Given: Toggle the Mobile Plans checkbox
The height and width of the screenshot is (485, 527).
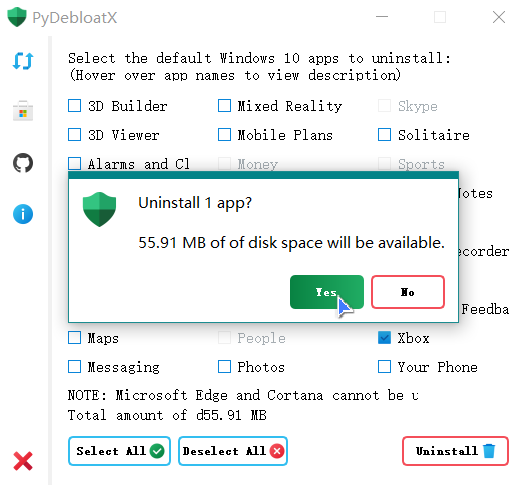Looking at the screenshot, I should click(224, 134).
